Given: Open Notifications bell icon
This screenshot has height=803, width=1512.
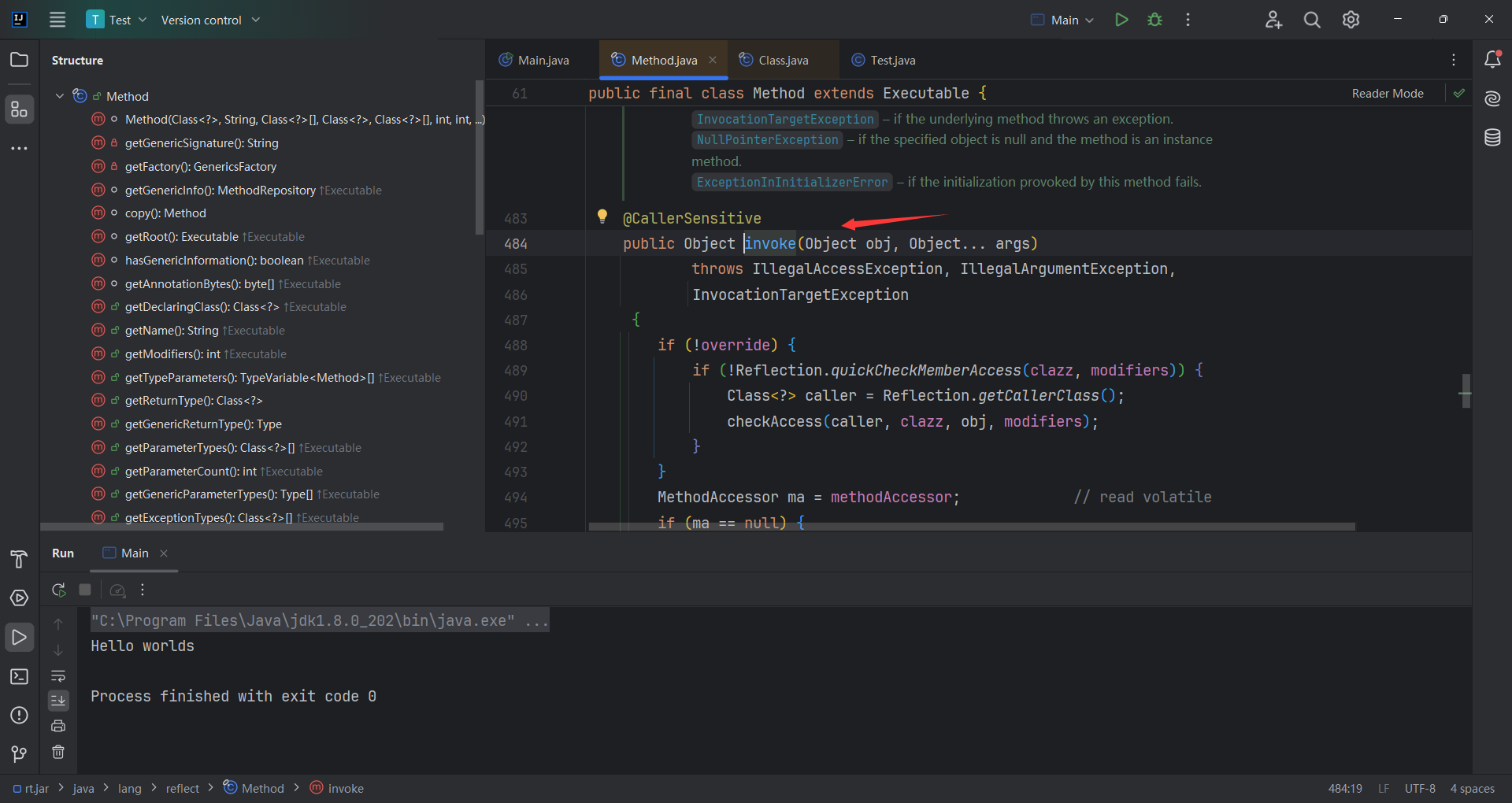Looking at the screenshot, I should [1492, 59].
